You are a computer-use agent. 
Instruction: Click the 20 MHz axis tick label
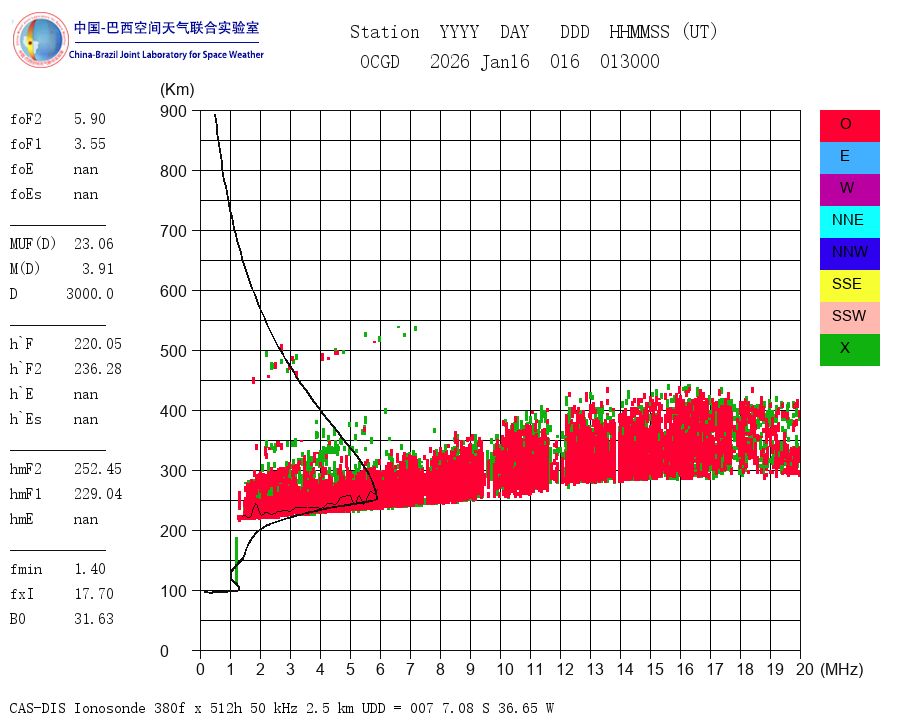point(805,669)
